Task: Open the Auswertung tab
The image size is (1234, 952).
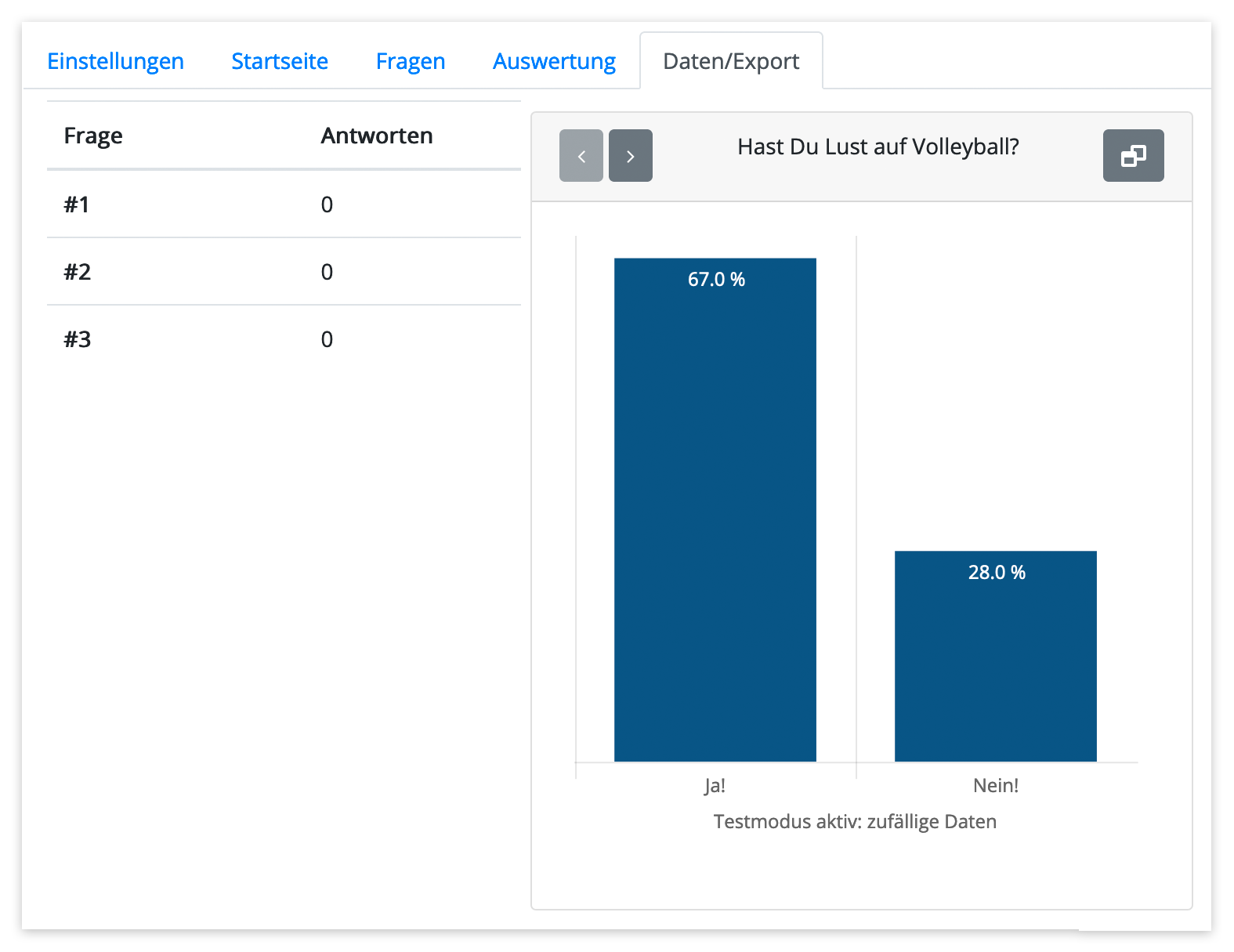Action: click(x=554, y=61)
